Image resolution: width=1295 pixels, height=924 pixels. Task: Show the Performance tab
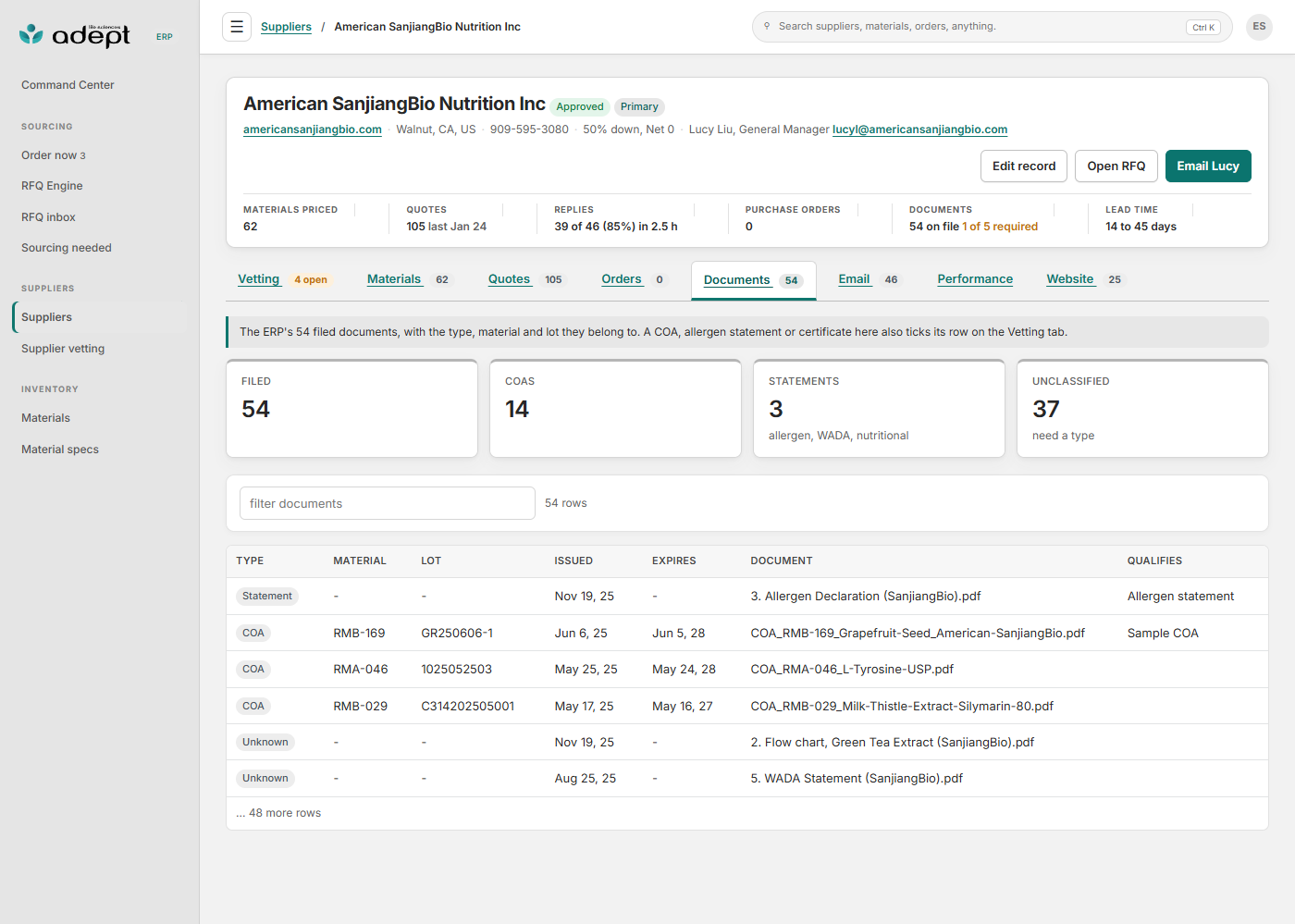tap(975, 279)
